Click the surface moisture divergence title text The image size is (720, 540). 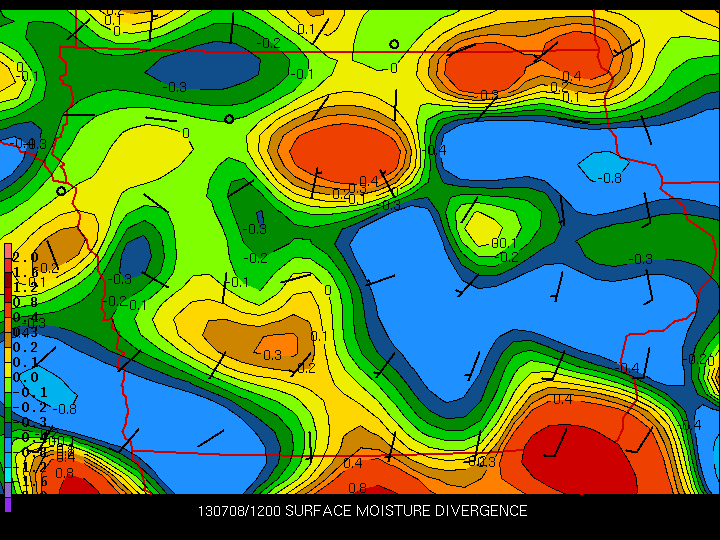pyautogui.click(x=362, y=511)
